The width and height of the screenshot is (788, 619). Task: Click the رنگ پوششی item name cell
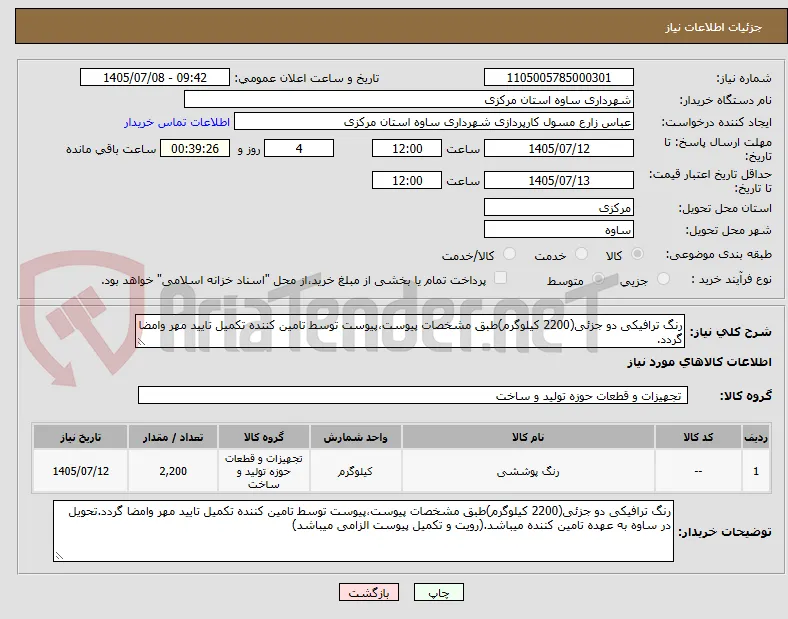coord(528,471)
